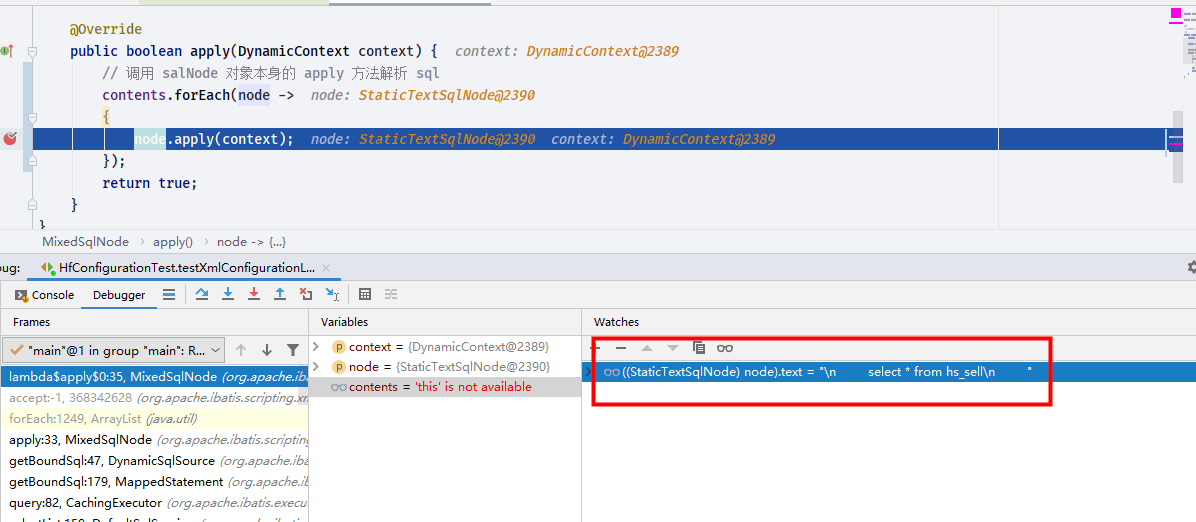Switch to the Console tab
Viewport: 1196px width, 522px height.
click(x=45, y=295)
